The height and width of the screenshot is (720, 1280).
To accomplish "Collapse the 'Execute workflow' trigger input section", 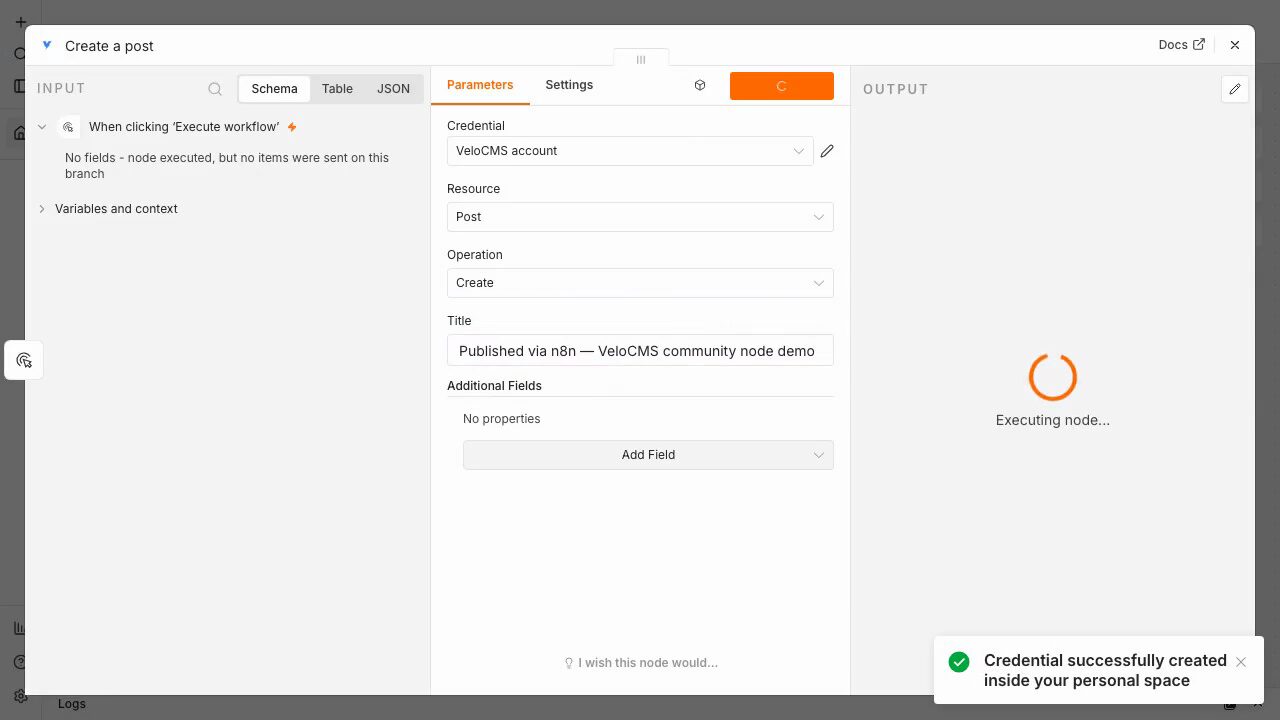I will pos(42,127).
